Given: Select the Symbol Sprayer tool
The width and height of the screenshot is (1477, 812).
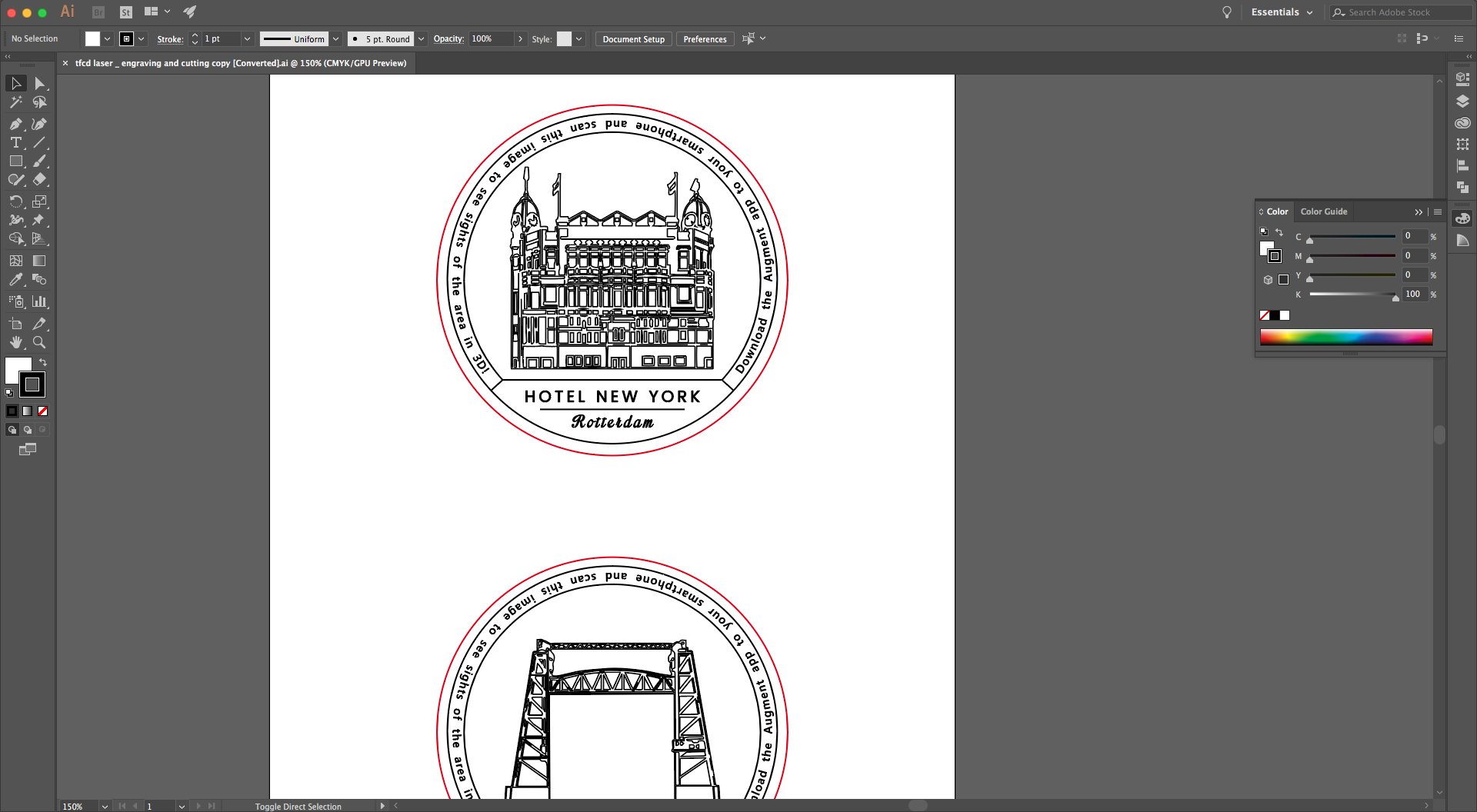Looking at the screenshot, I should [x=15, y=301].
